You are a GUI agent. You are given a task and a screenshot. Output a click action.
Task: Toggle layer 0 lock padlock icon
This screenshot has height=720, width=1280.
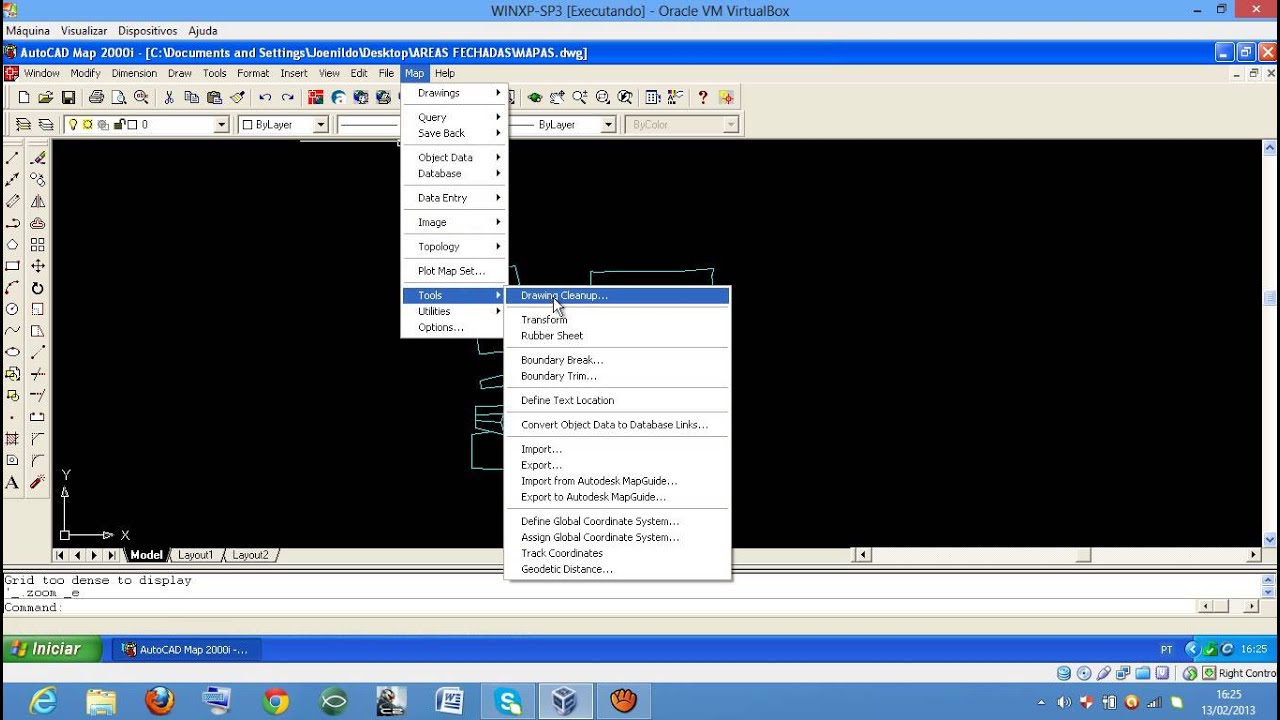click(x=119, y=125)
